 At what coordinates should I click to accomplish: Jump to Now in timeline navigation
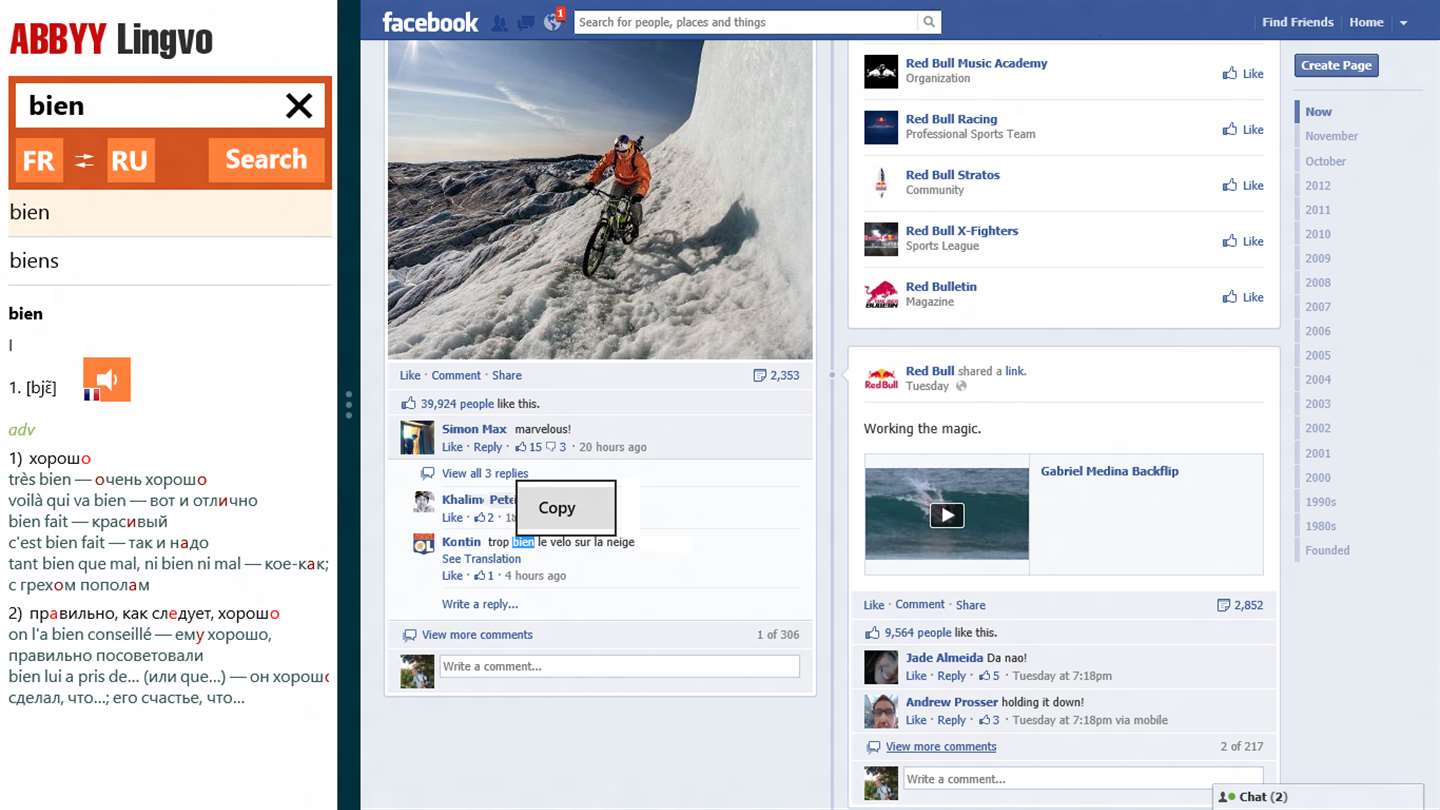coord(1318,112)
